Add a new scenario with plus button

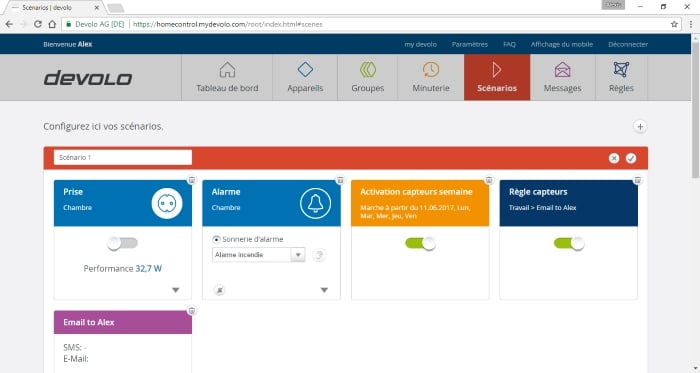click(640, 127)
